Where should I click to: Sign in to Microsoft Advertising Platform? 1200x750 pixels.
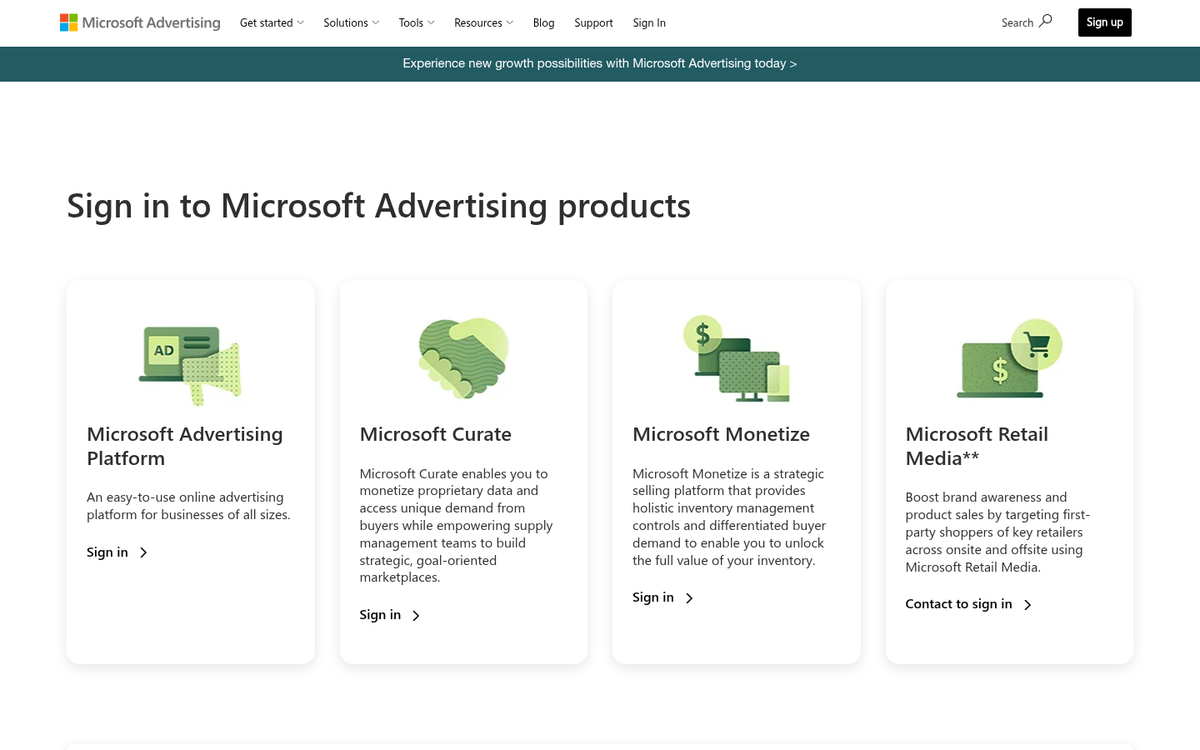[108, 551]
